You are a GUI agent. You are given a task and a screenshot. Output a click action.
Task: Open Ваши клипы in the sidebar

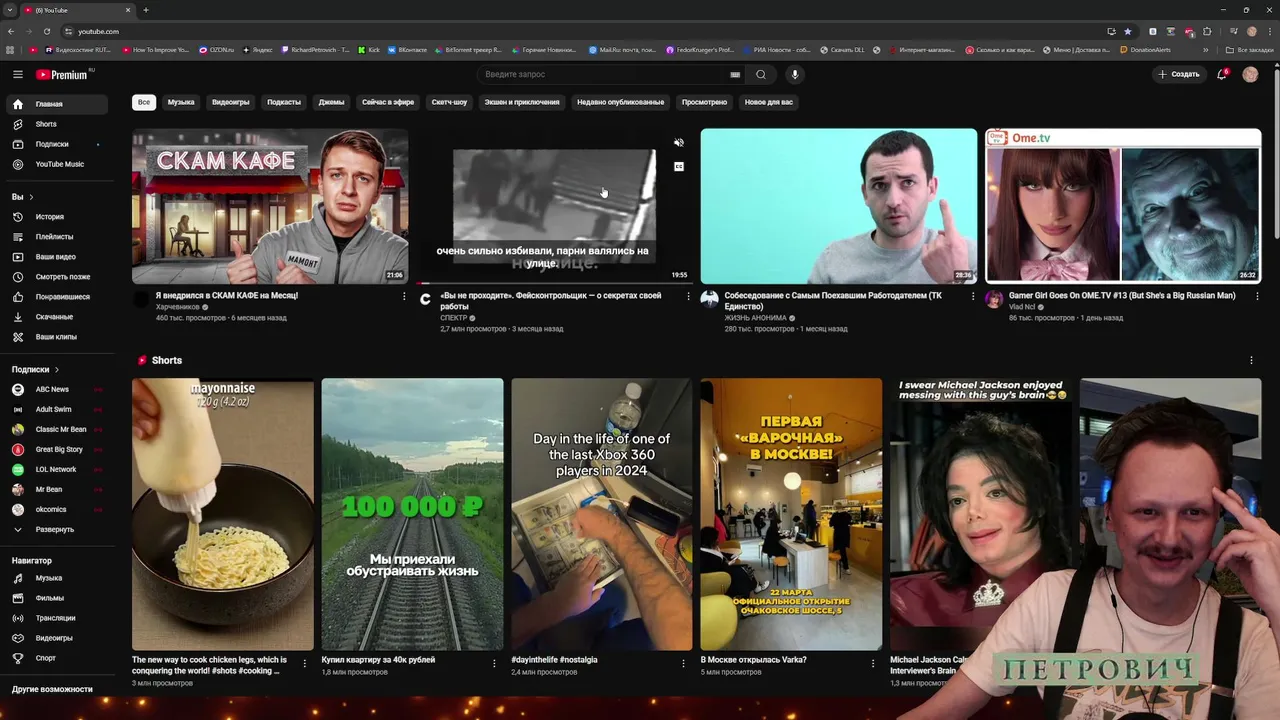coord(57,337)
